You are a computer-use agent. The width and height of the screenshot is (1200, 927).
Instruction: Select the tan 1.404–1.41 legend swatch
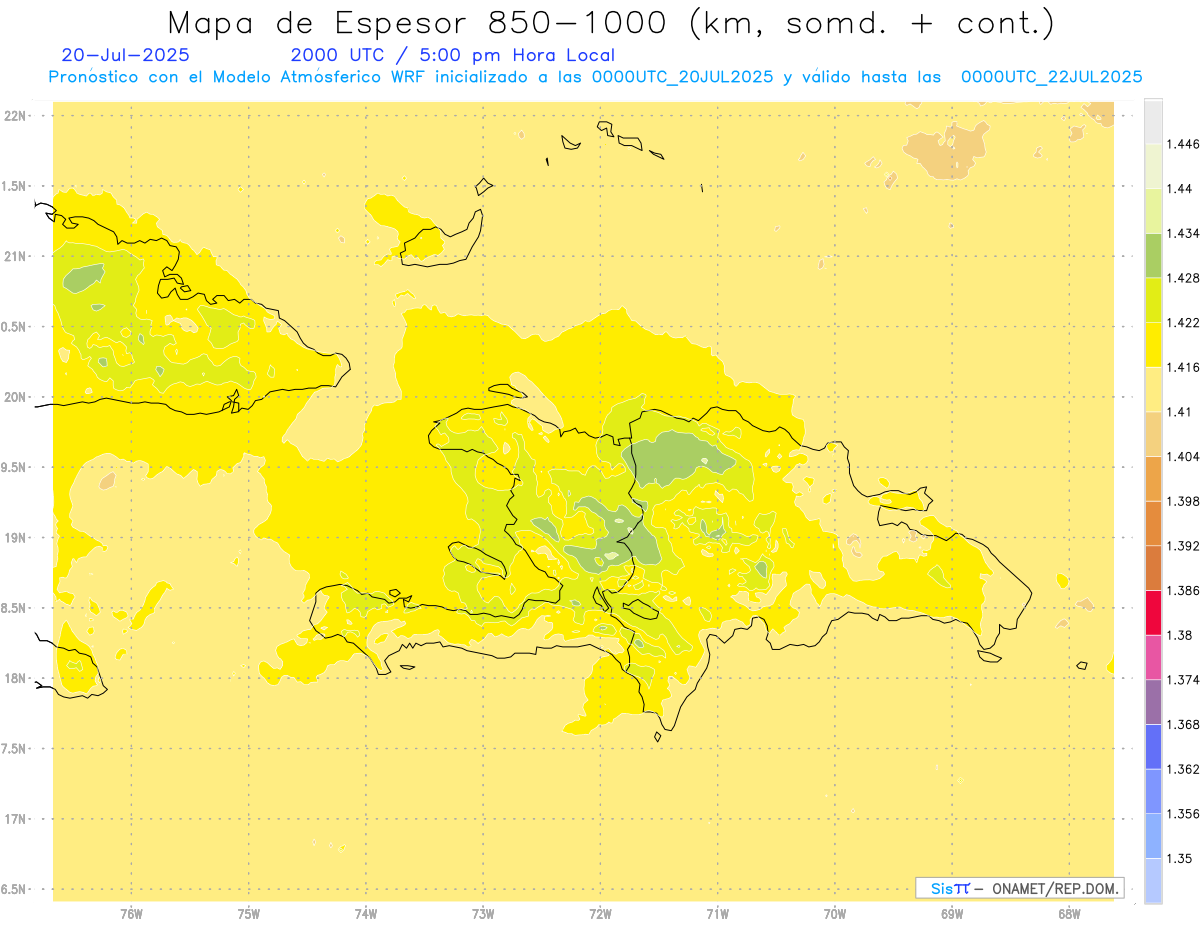pos(1153,434)
